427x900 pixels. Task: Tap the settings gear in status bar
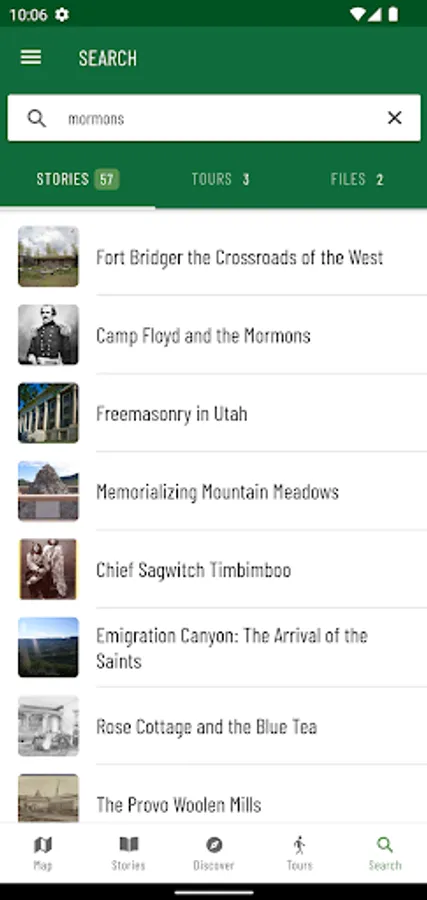click(x=62, y=14)
